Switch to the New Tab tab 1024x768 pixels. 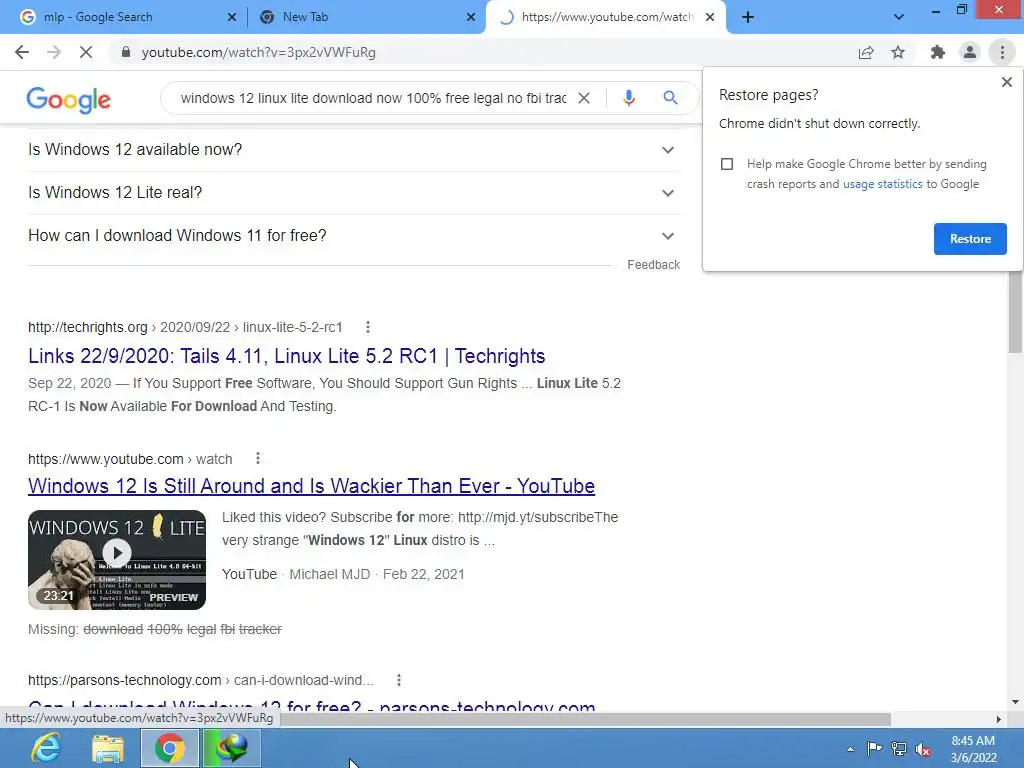366,17
